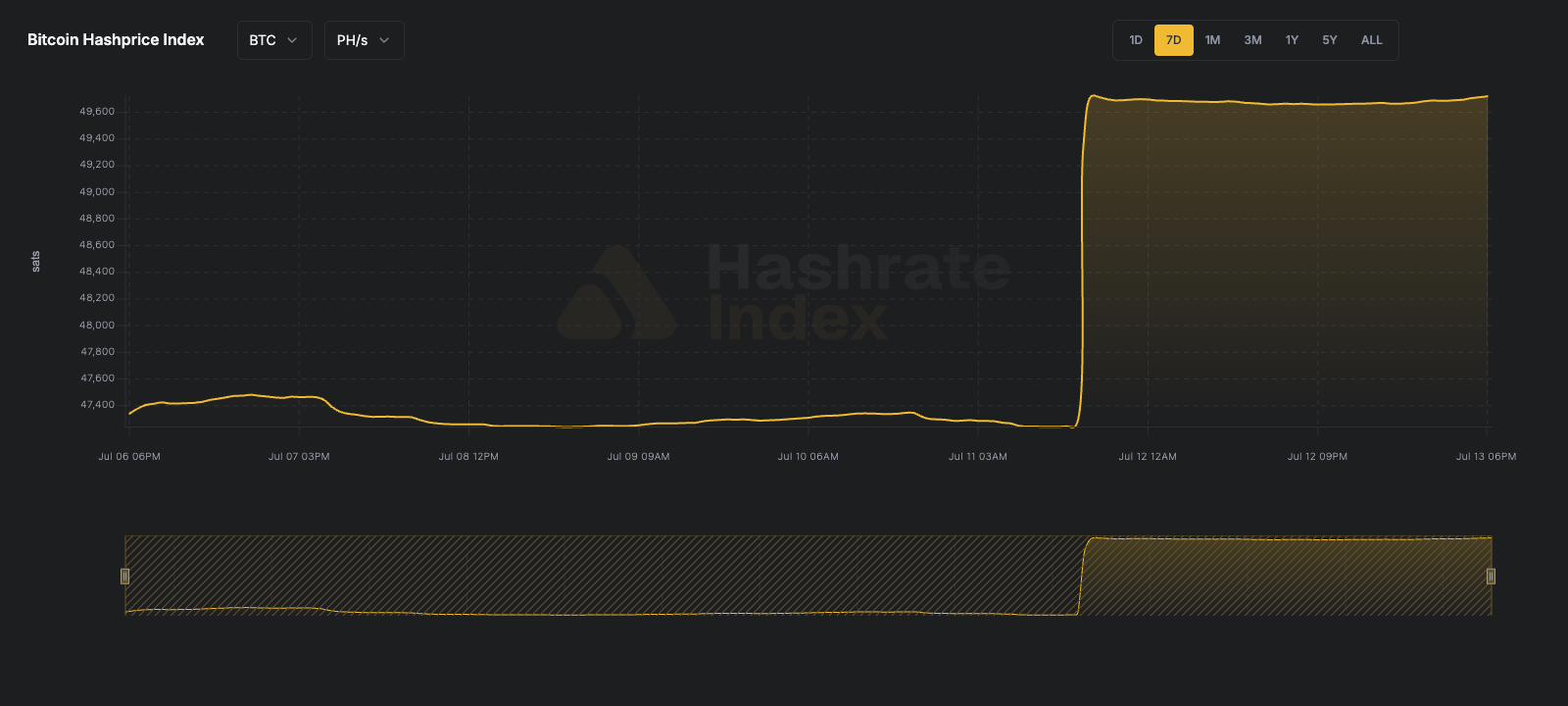Click the Jul 12 12AM axis label

1148,457
